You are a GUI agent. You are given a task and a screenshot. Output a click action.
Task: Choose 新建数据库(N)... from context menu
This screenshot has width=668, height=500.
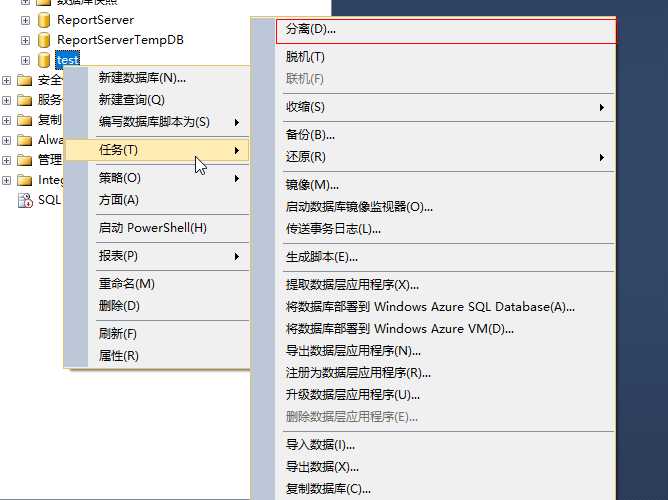157,78
